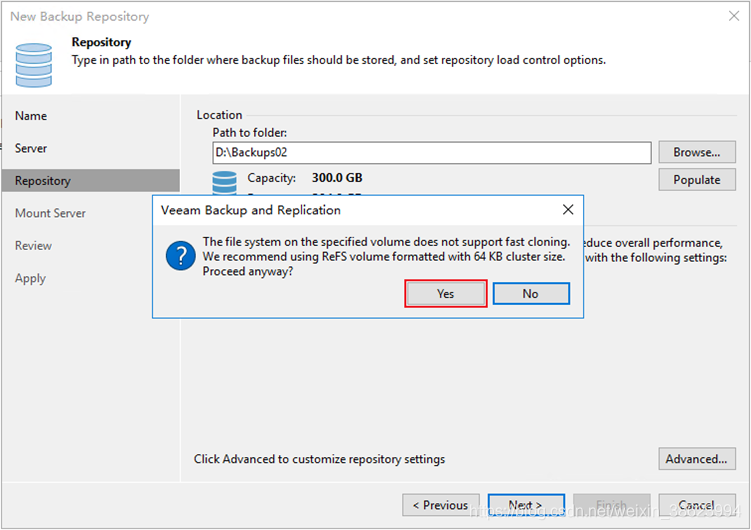Click the Location section heading

tap(219, 115)
